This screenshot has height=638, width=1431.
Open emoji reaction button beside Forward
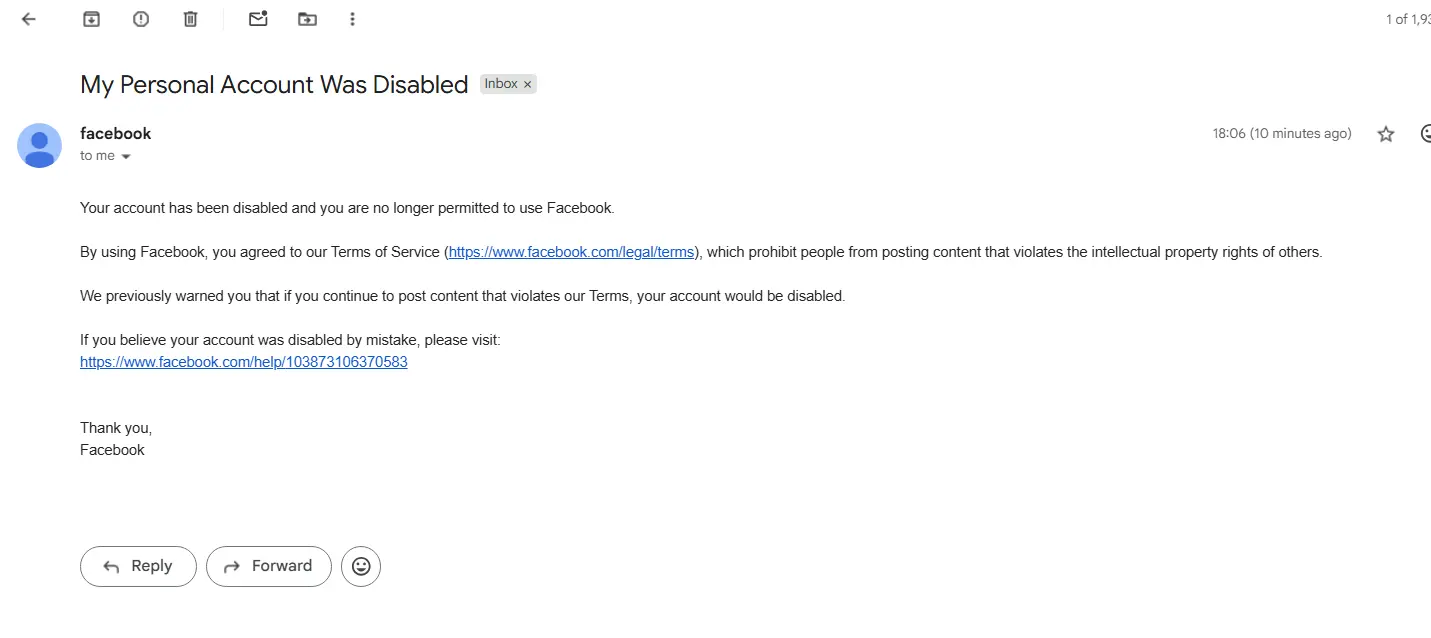click(361, 566)
